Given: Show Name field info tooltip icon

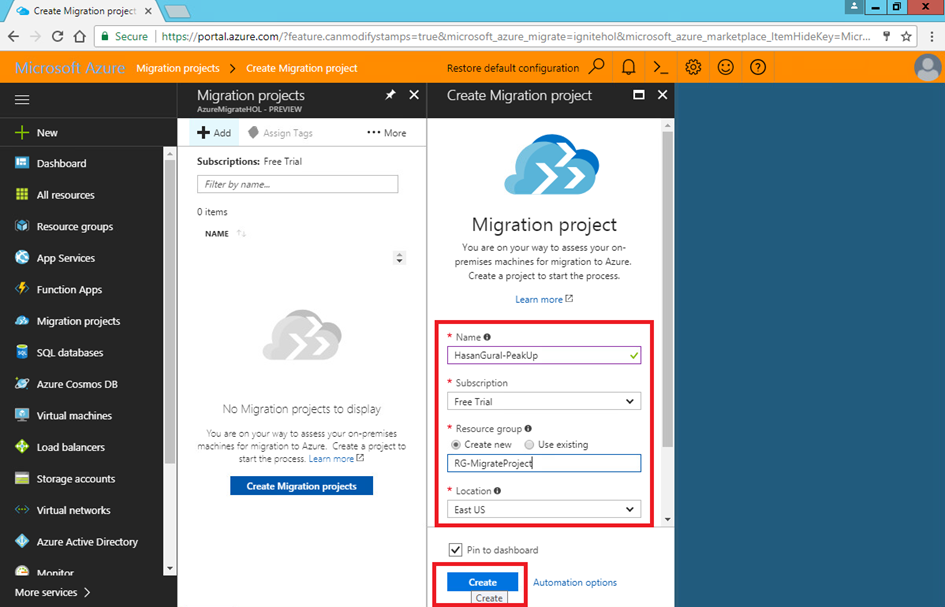Looking at the screenshot, I should [487, 337].
